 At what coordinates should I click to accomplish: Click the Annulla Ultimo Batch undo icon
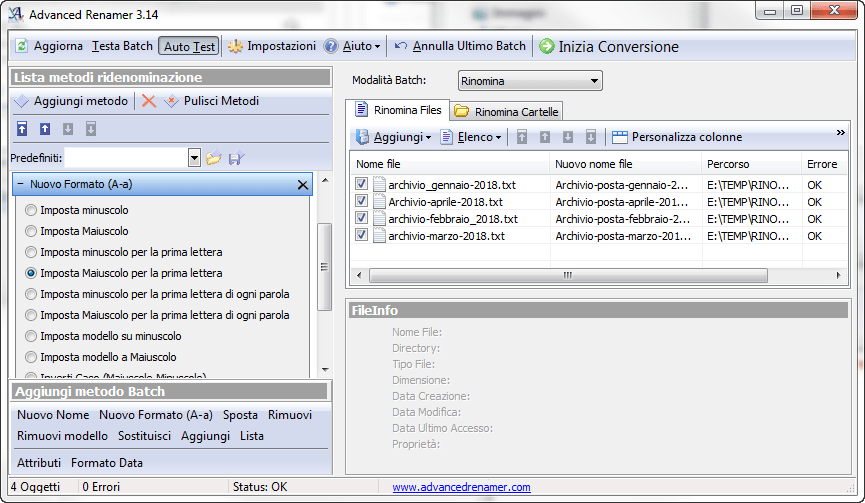coord(401,46)
